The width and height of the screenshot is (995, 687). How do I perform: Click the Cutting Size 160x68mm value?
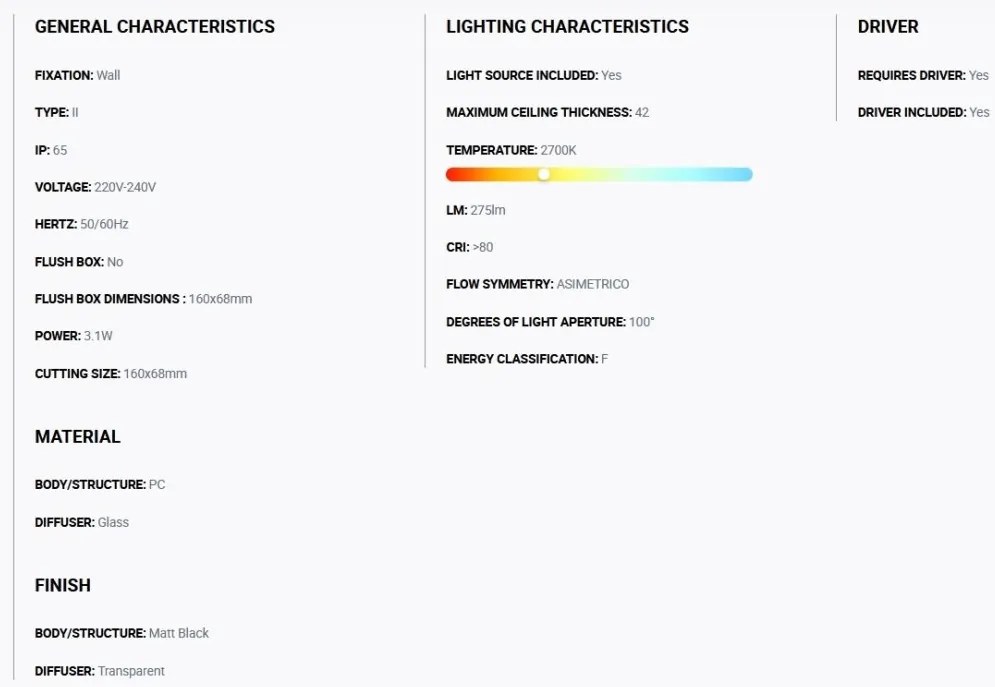pos(155,374)
